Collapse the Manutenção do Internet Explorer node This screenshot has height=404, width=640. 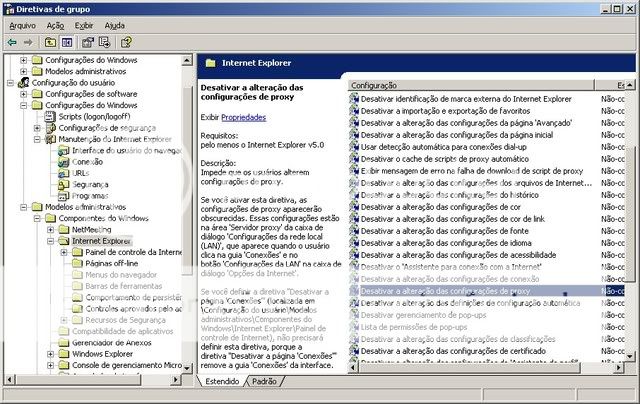click(37, 140)
